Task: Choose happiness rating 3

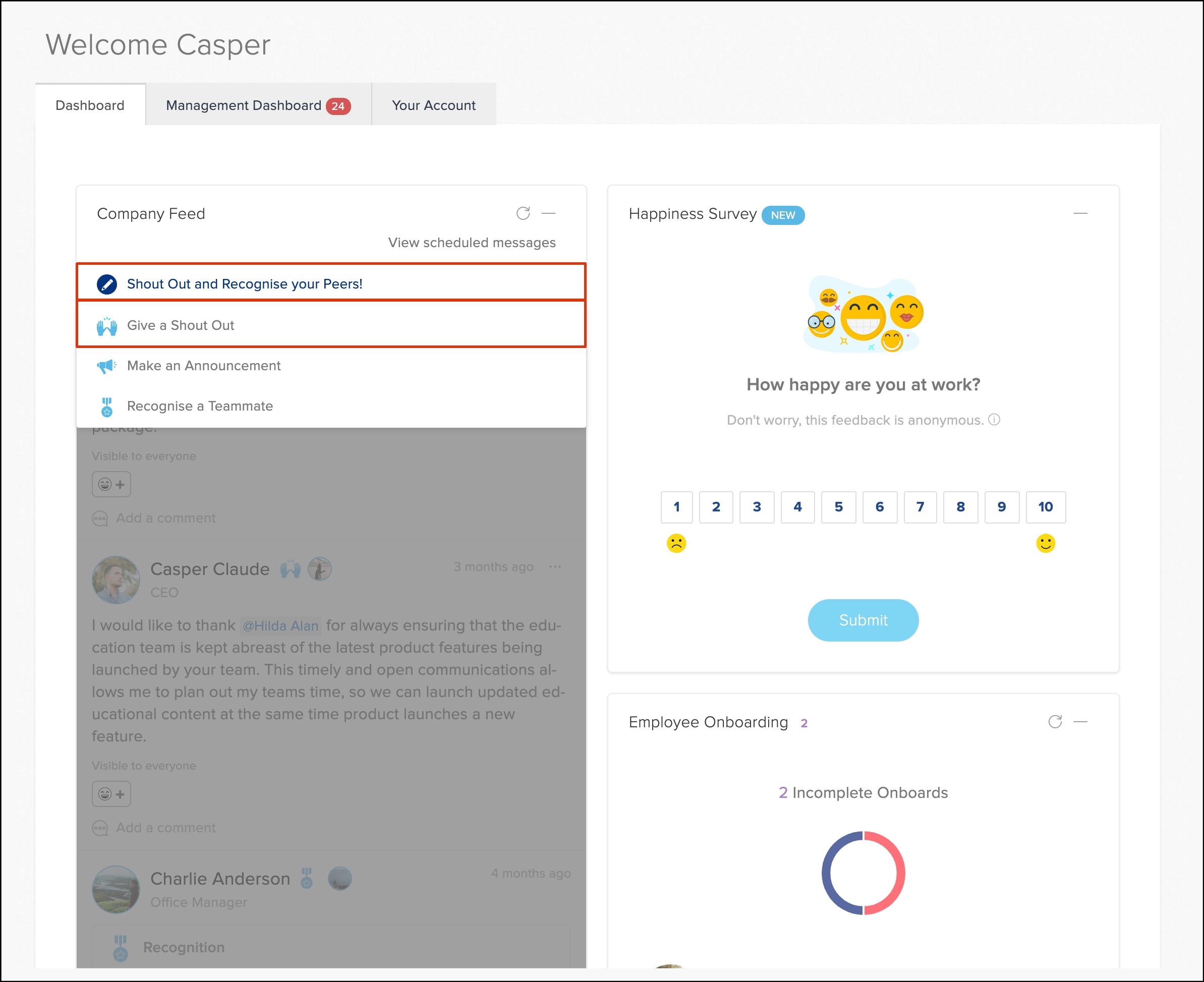Action: click(757, 507)
